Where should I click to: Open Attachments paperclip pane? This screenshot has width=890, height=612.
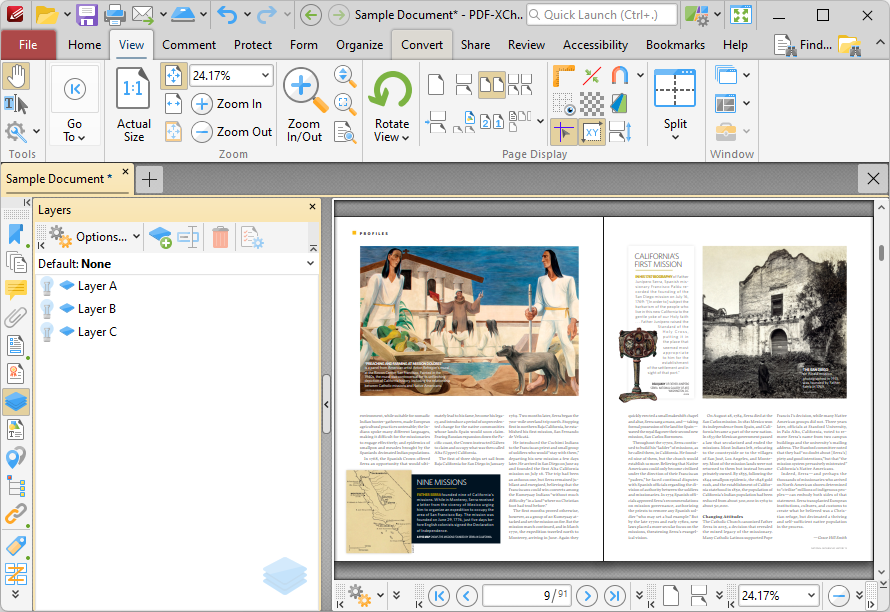coord(16,318)
